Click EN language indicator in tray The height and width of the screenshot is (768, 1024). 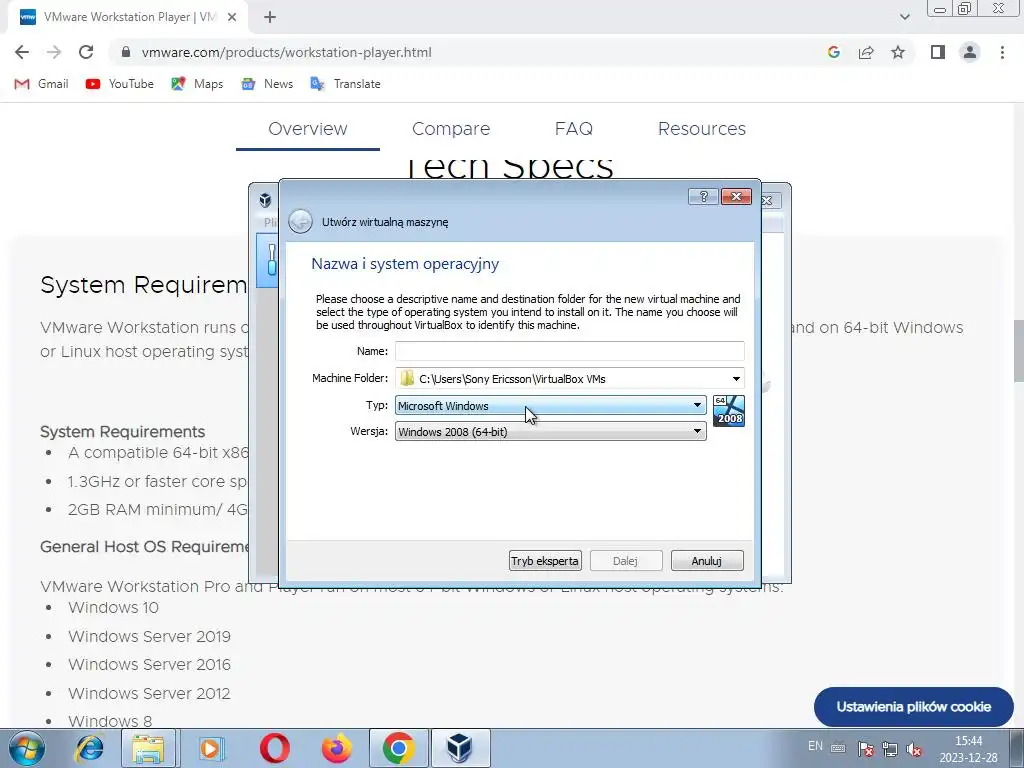point(815,746)
